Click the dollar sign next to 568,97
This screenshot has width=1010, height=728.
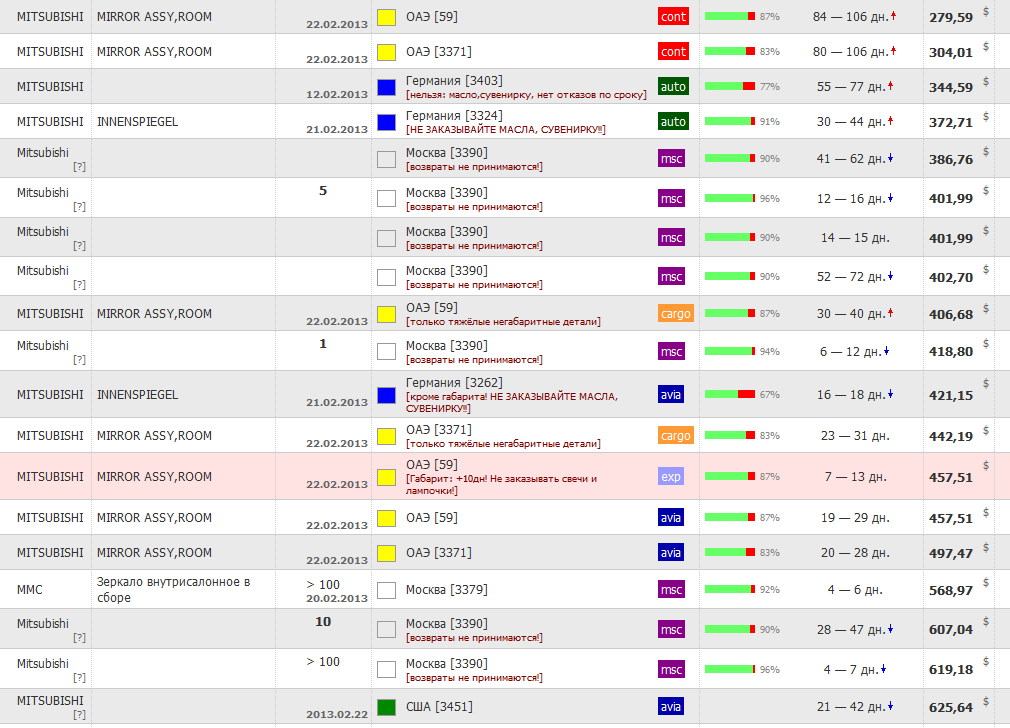(986, 583)
